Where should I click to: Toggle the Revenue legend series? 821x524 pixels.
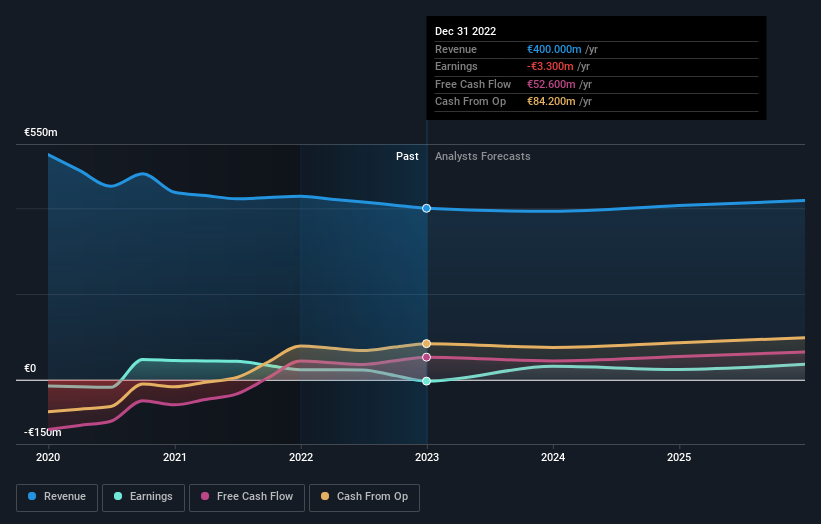pos(57,497)
